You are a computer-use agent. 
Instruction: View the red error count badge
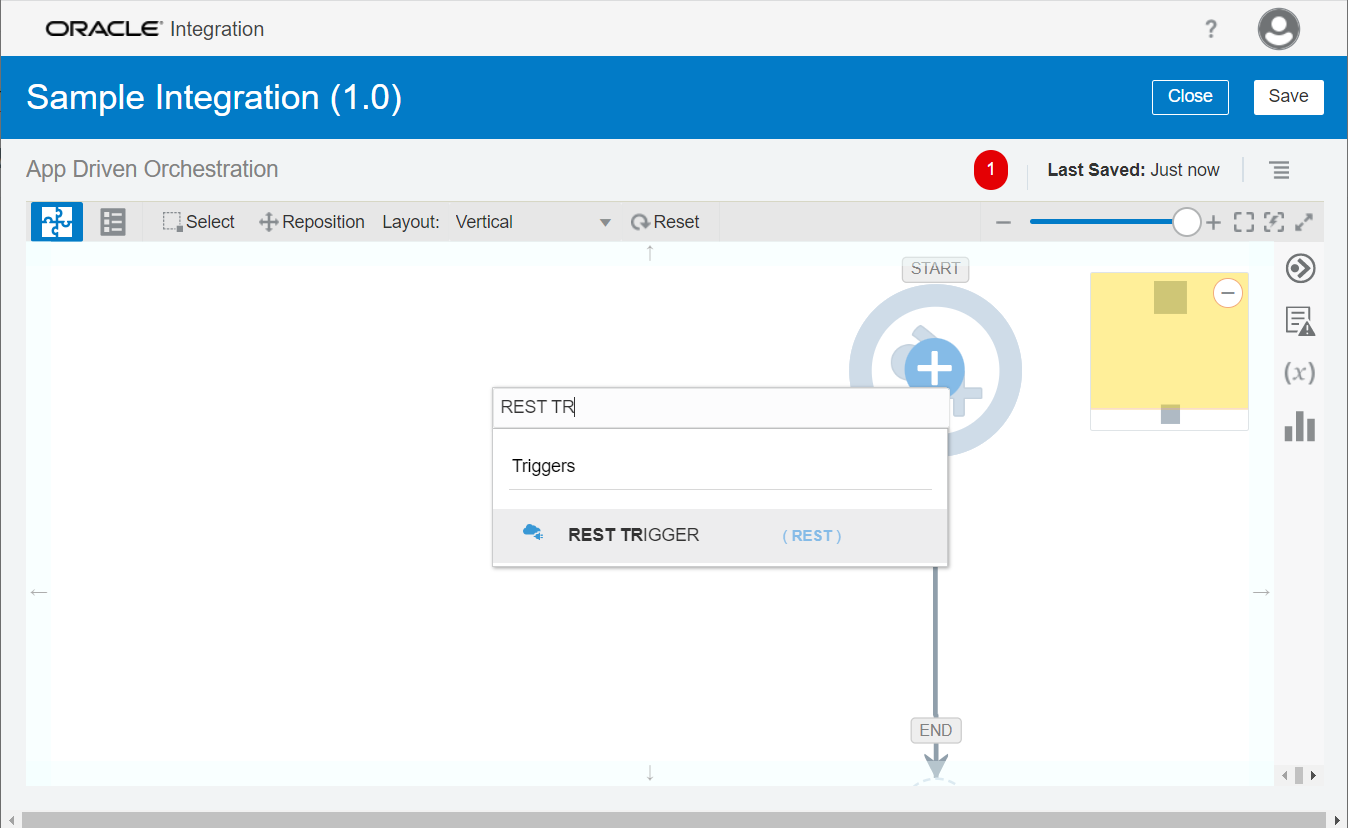(x=991, y=170)
